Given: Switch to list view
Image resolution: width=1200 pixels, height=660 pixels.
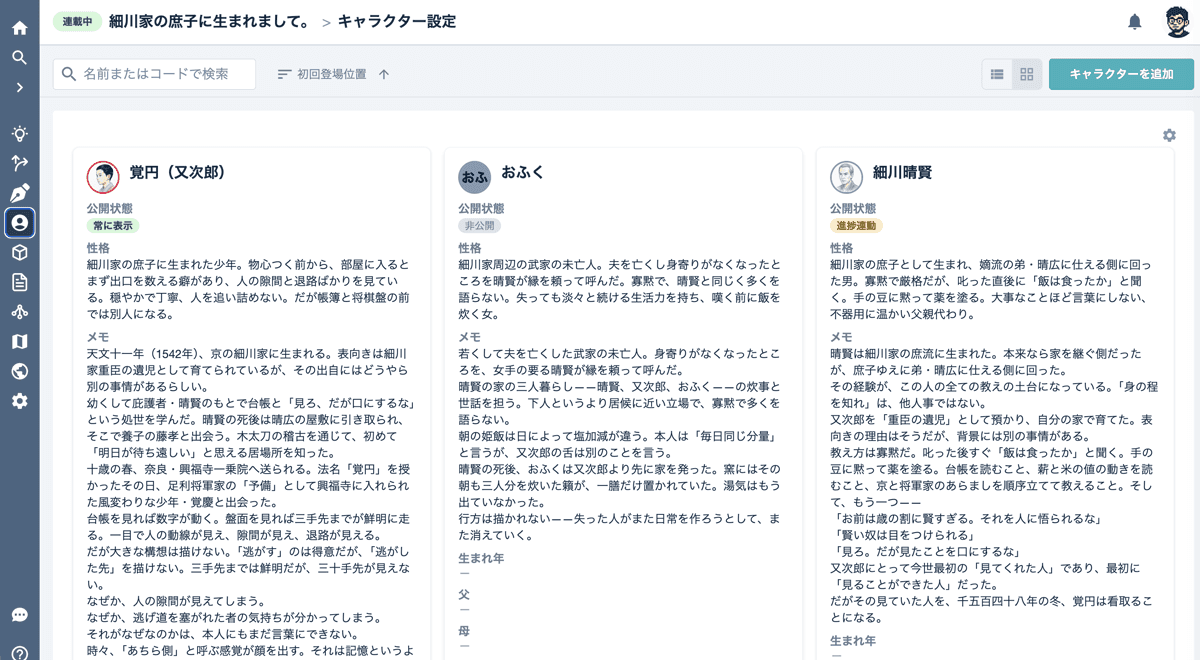Looking at the screenshot, I should click(x=997, y=74).
